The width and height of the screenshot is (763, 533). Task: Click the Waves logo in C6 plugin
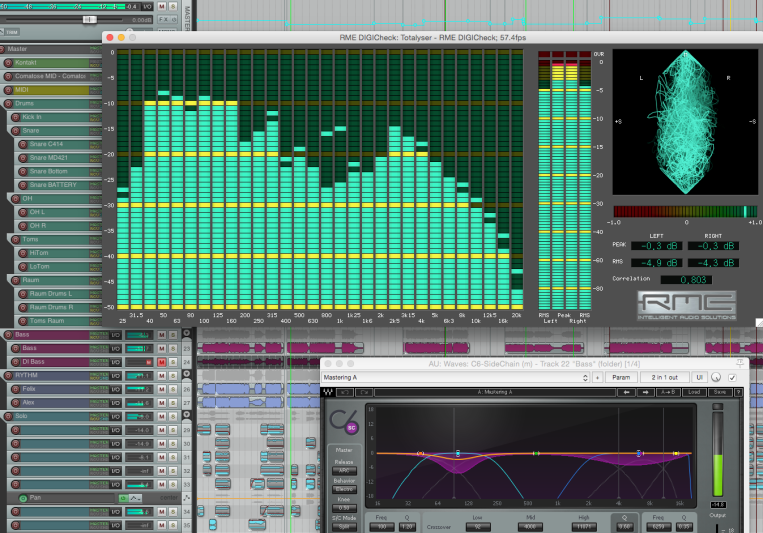(328, 392)
